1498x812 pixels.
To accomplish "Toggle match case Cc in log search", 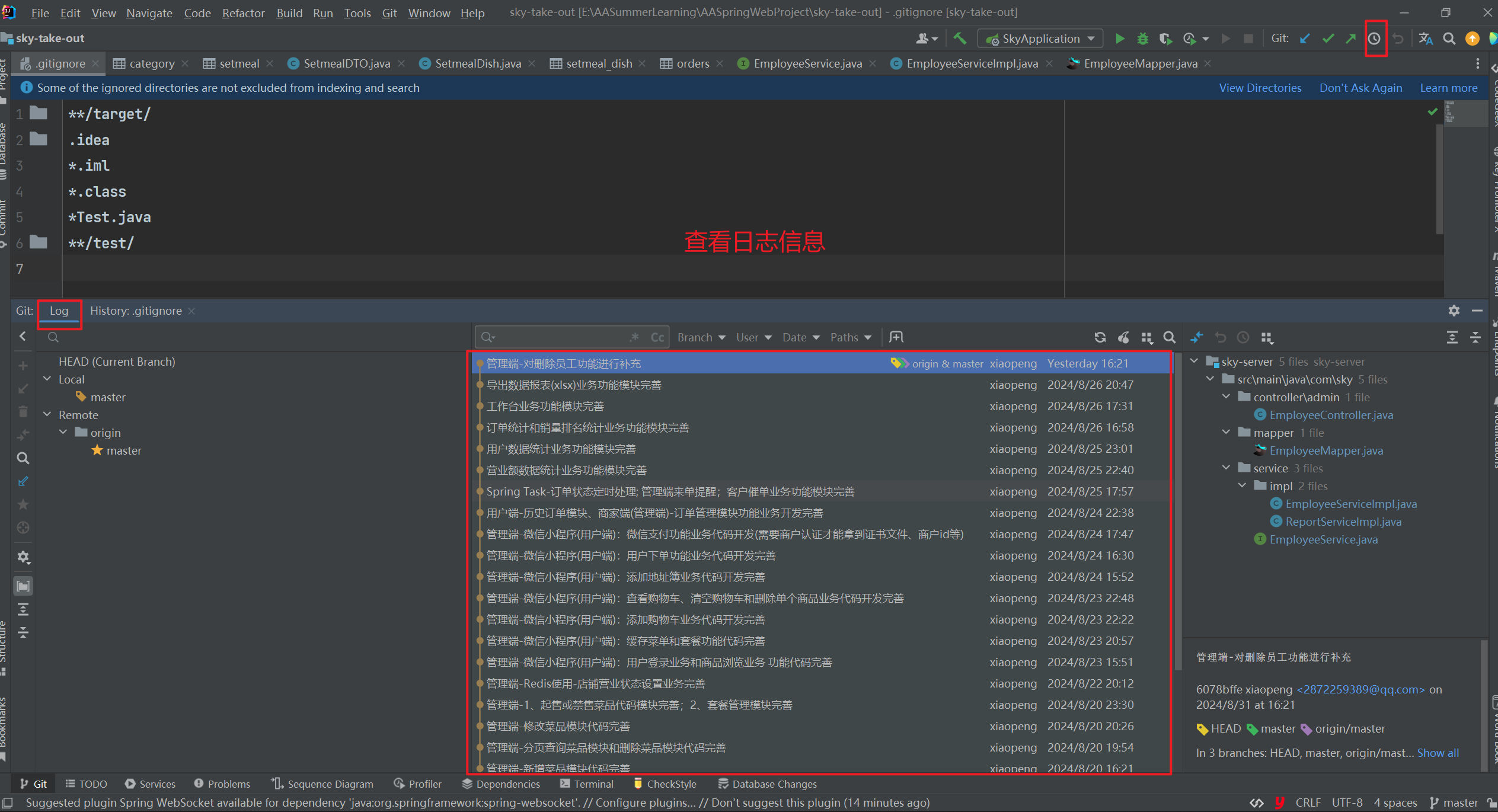I will [x=657, y=337].
